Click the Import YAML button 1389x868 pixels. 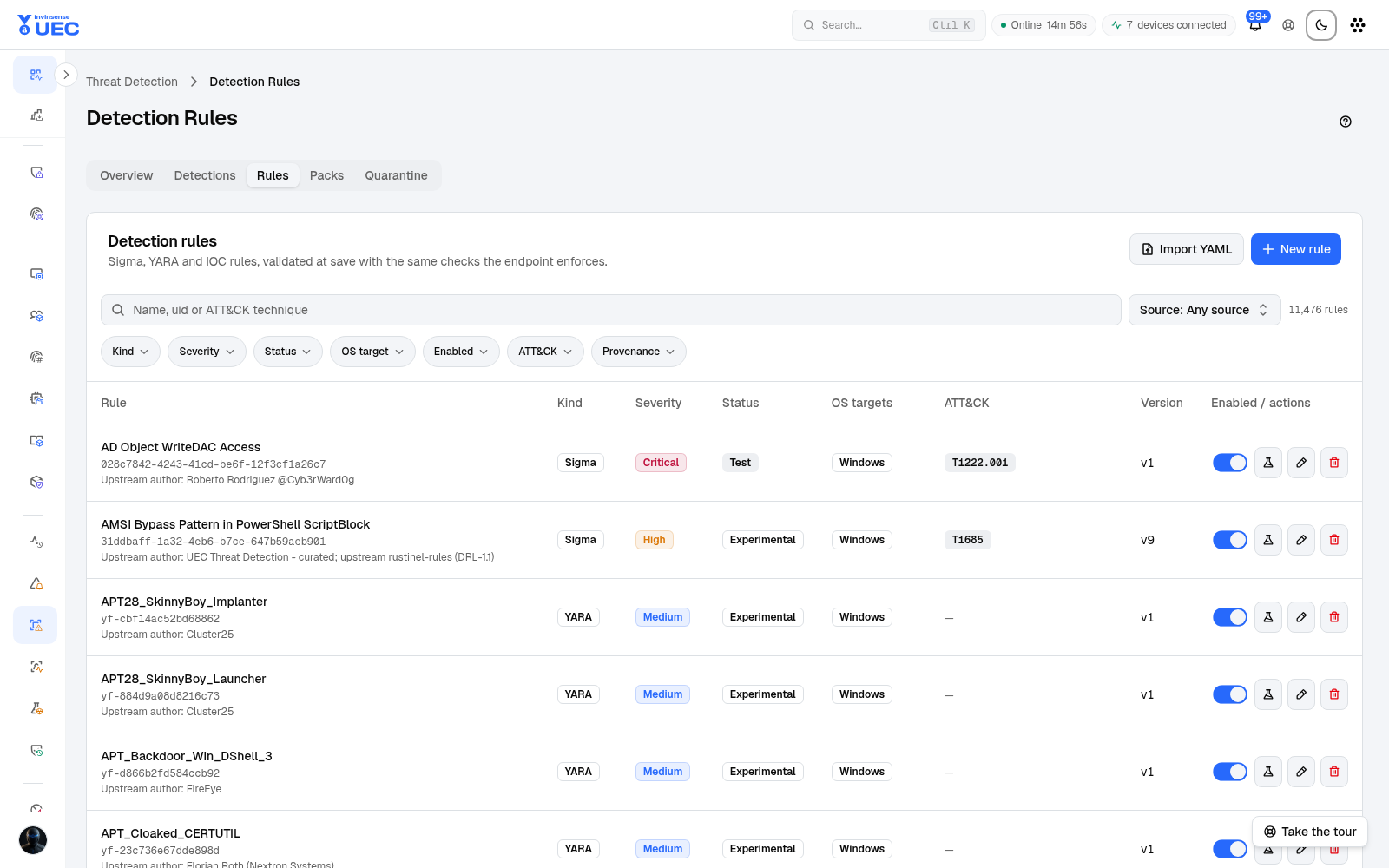tap(1187, 249)
